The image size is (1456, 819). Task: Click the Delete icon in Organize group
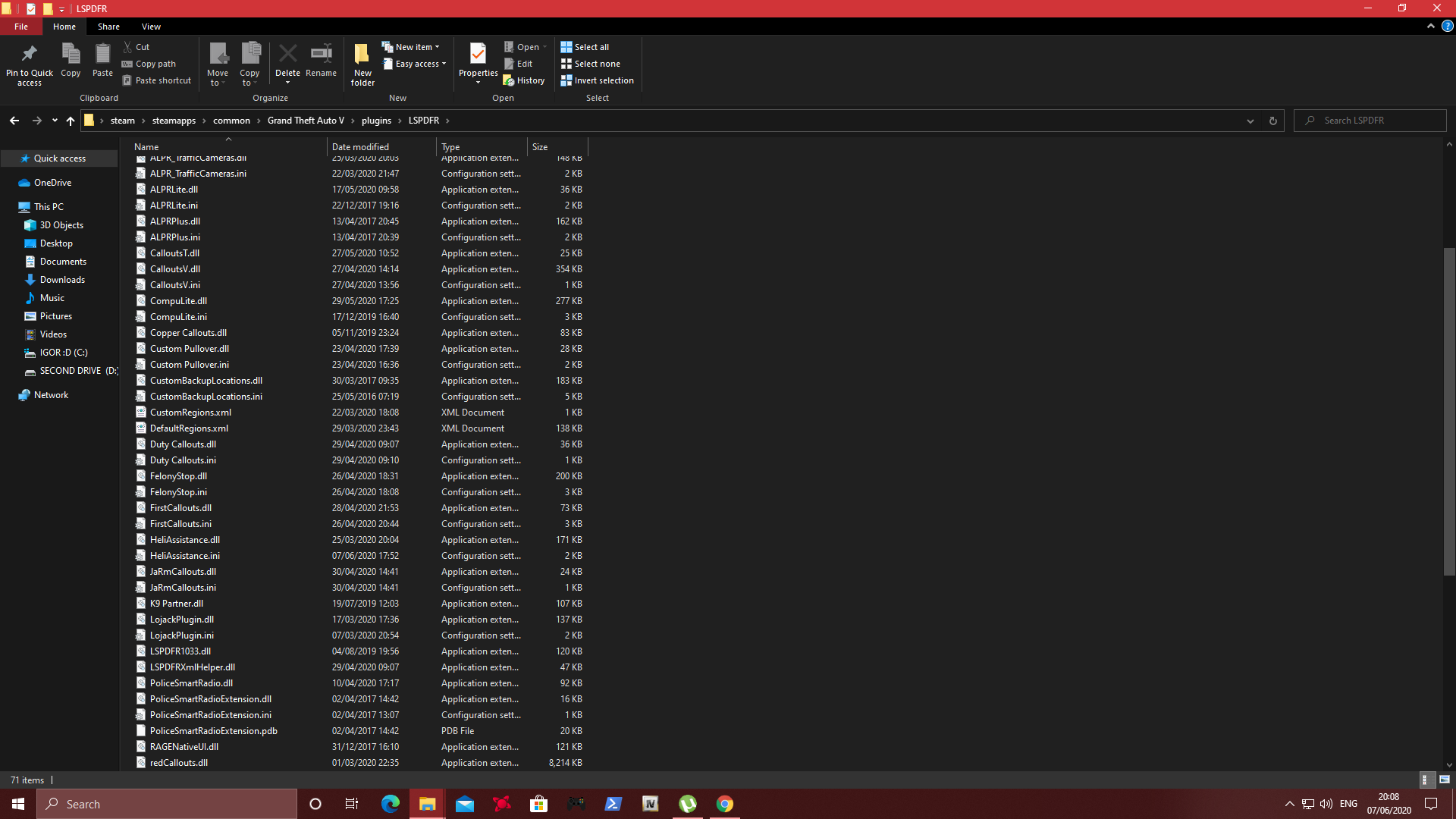coord(287,55)
